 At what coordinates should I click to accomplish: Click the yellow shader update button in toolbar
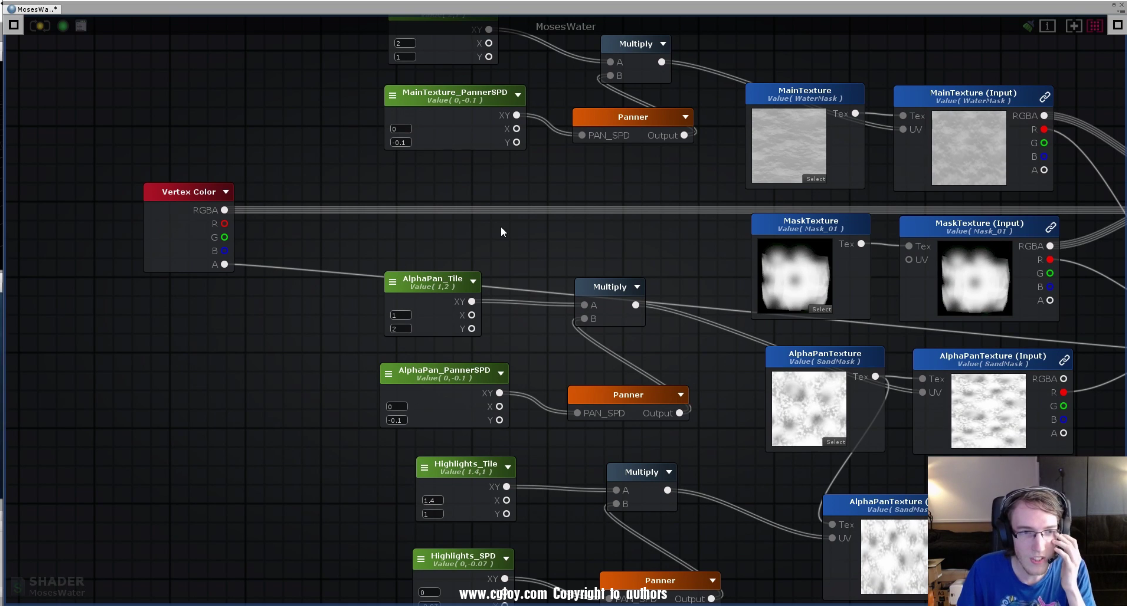pos(40,25)
